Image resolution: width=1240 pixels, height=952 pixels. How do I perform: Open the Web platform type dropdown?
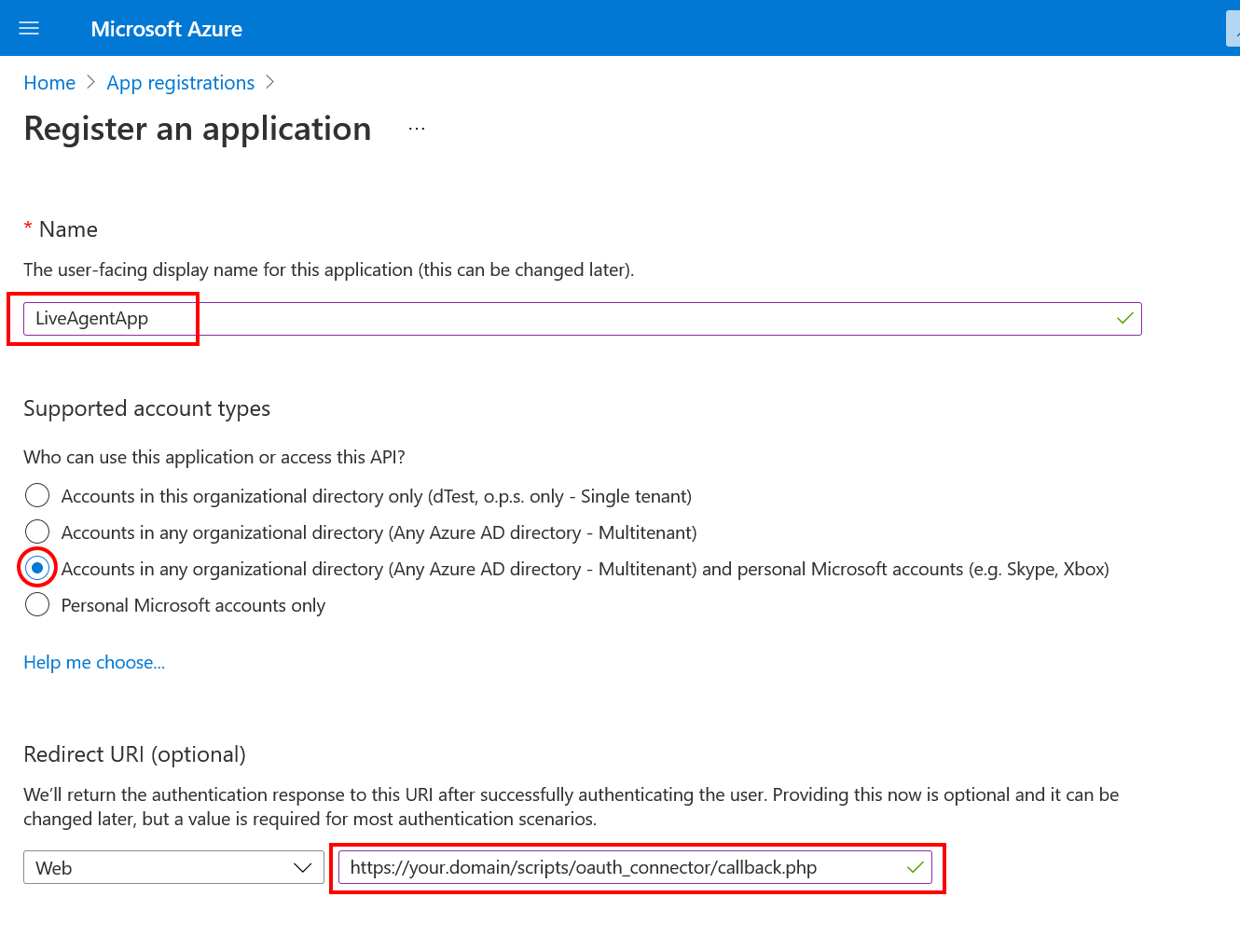173,867
